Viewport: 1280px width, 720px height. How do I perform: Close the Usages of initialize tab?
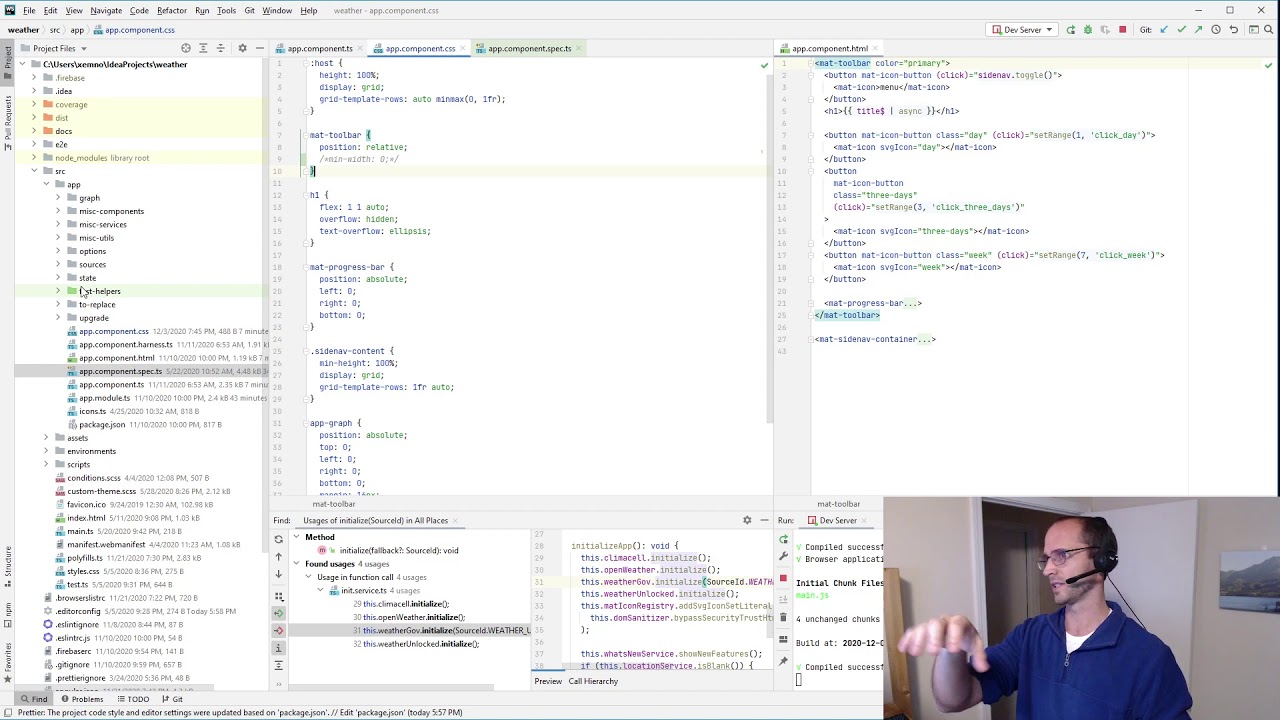pyautogui.click(x=456, y=520)
